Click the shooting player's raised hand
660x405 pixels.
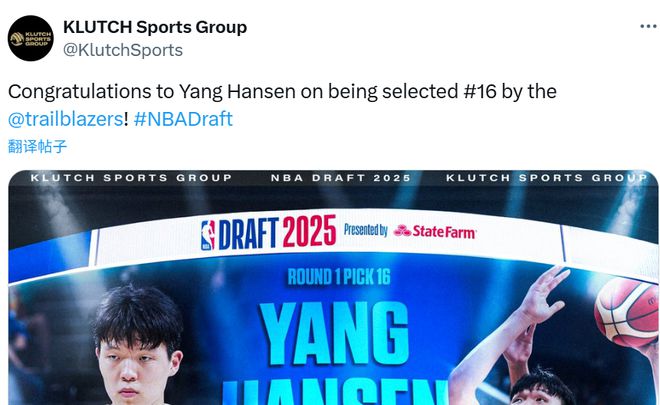click(x=545, y=290)
